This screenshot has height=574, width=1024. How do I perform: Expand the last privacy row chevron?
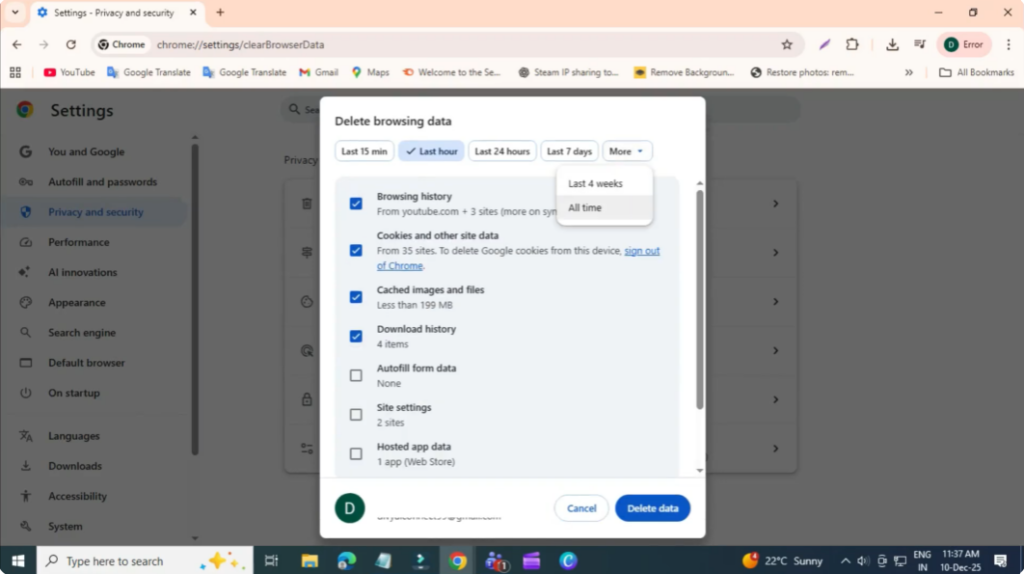coord(776,449)
